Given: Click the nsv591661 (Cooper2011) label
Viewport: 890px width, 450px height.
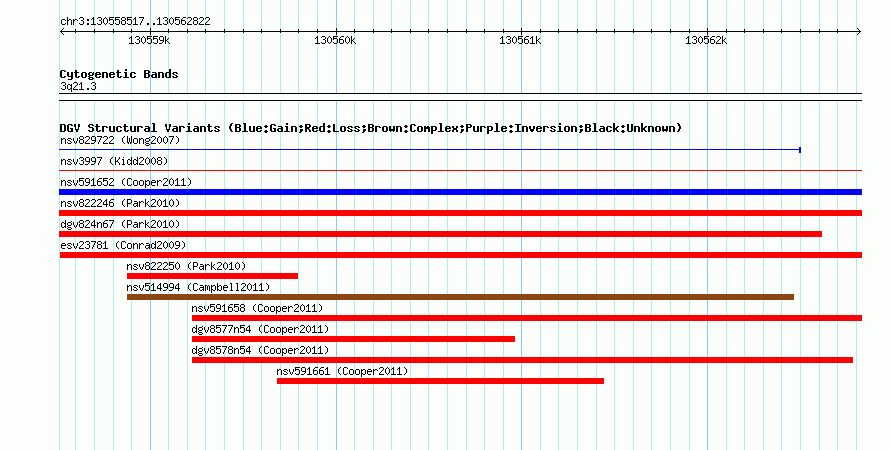Looking at the screenshot, I should click(x=342, y=371).
